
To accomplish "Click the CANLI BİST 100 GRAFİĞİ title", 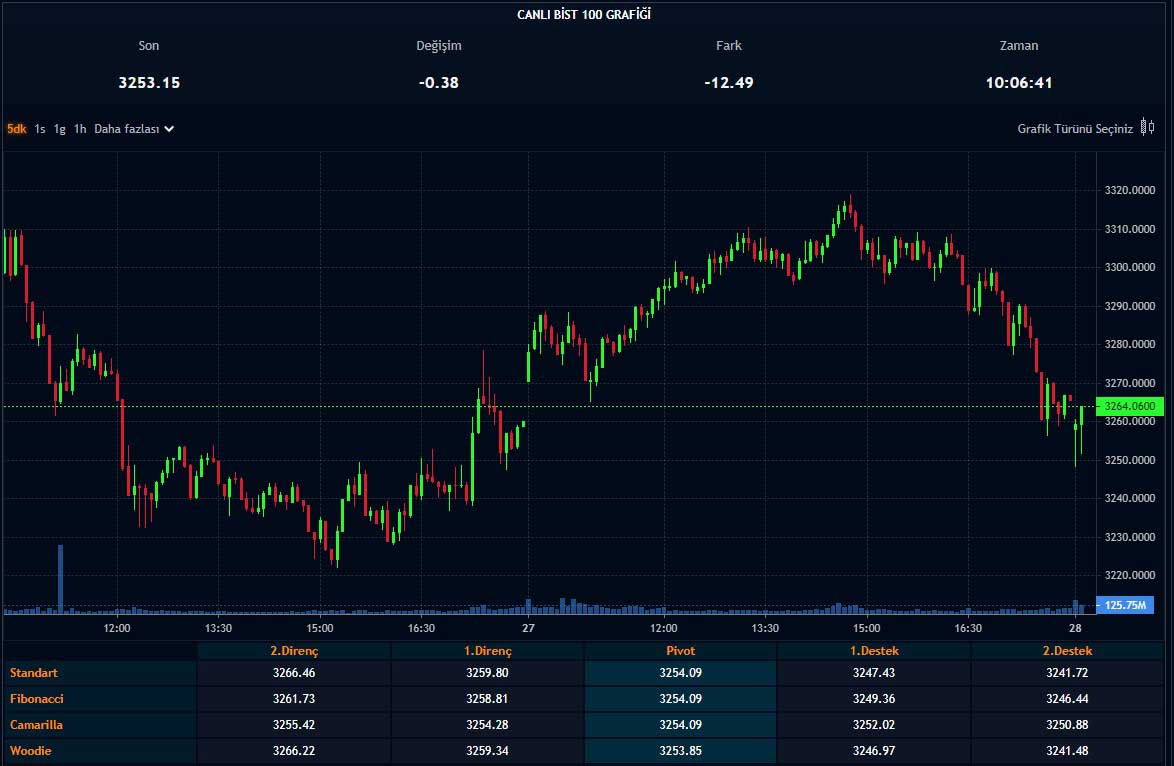I will tap(584, 14).
